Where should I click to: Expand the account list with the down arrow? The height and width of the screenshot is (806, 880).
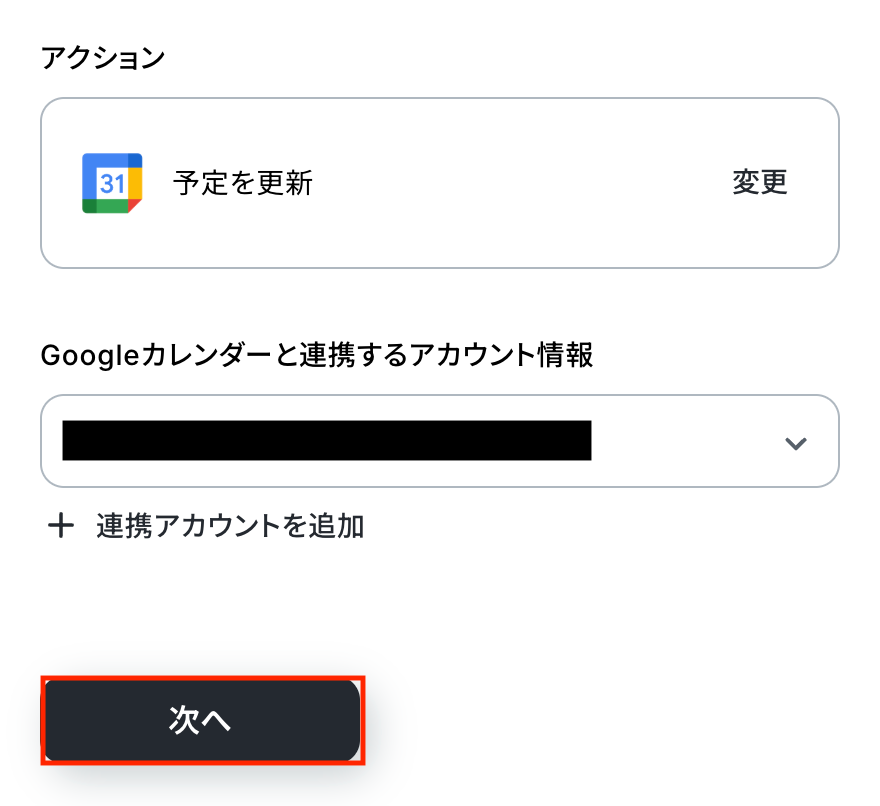pos(795,443)
